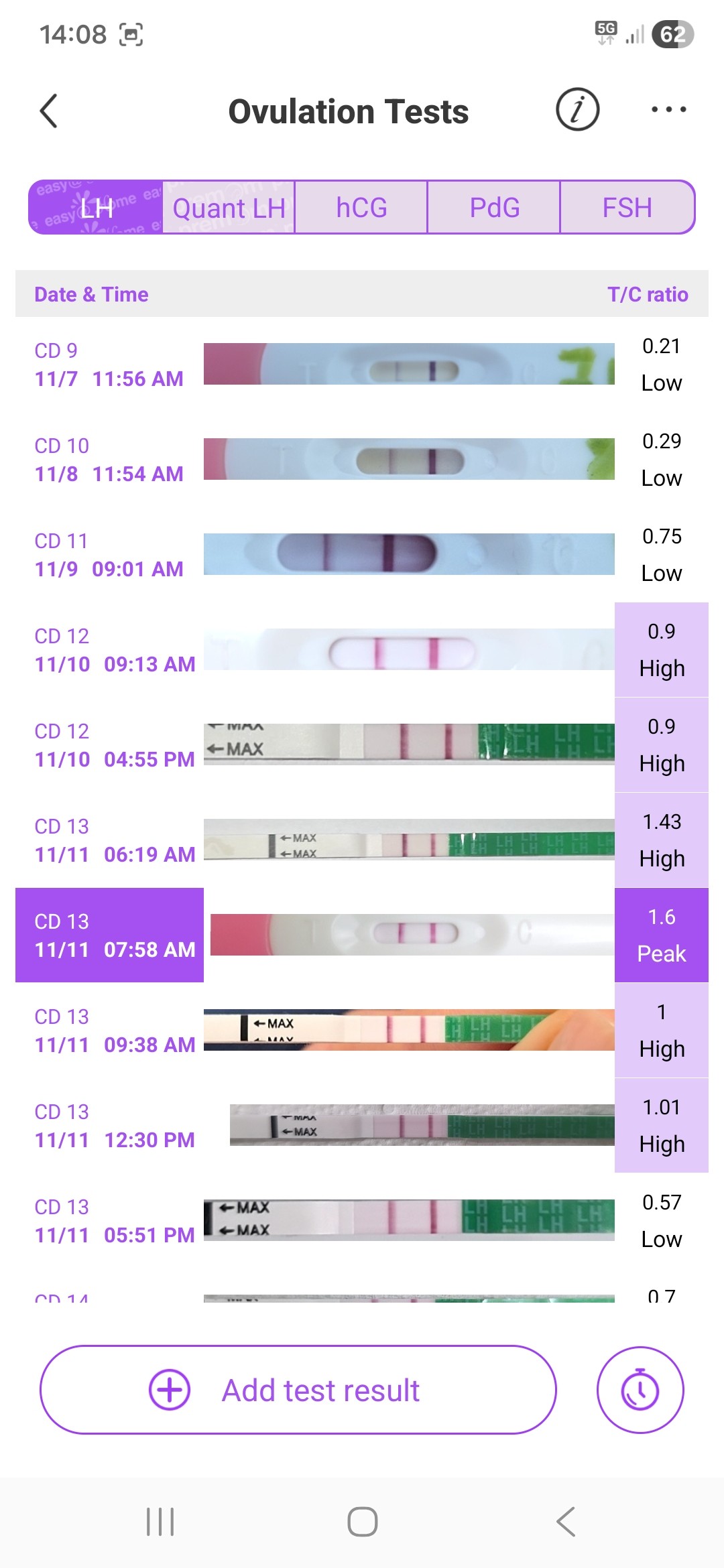Tap the timer reminder icon button

pos(640,1390)
